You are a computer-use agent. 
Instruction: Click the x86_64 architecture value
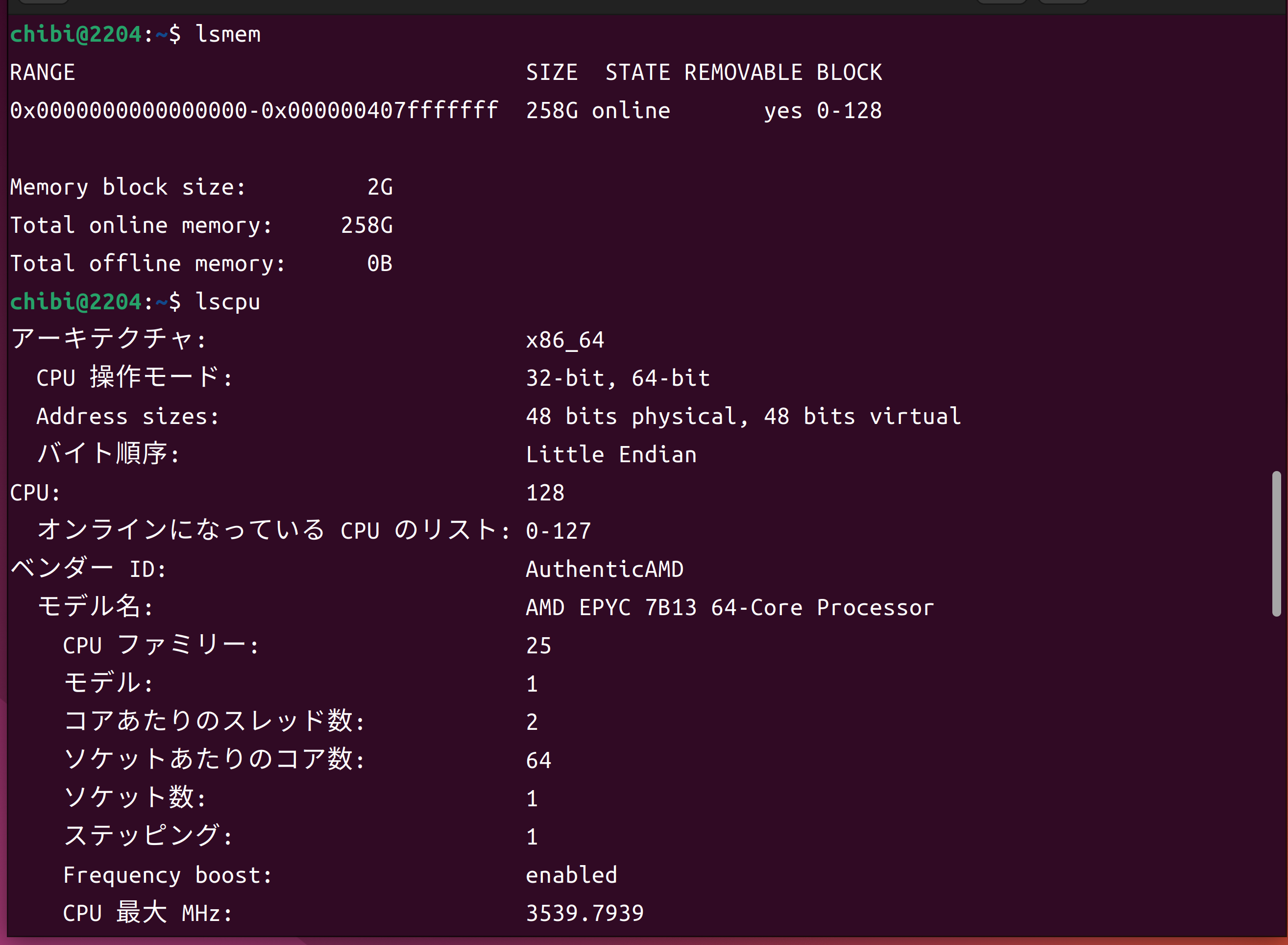[x=565, y=340]
